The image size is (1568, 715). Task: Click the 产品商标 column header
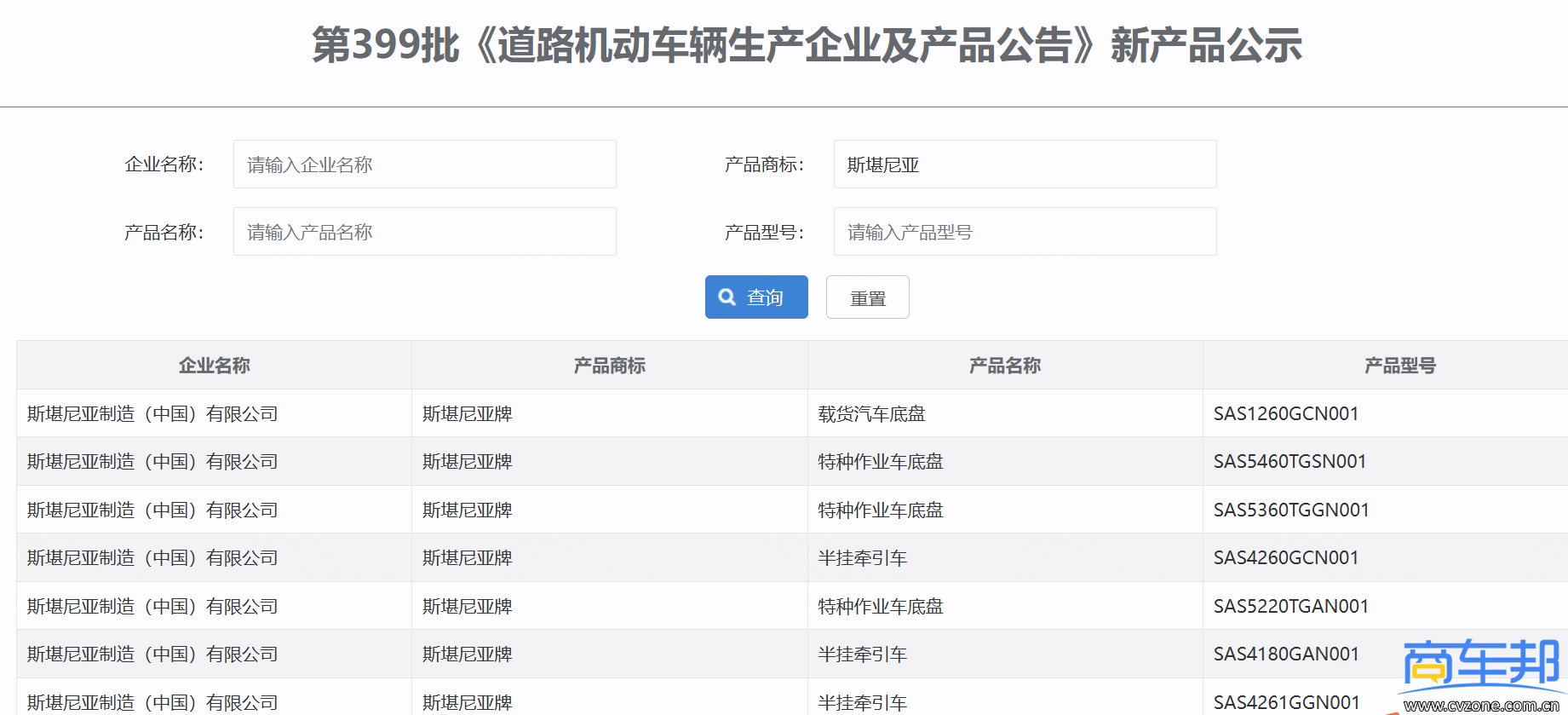pos(609,366)
